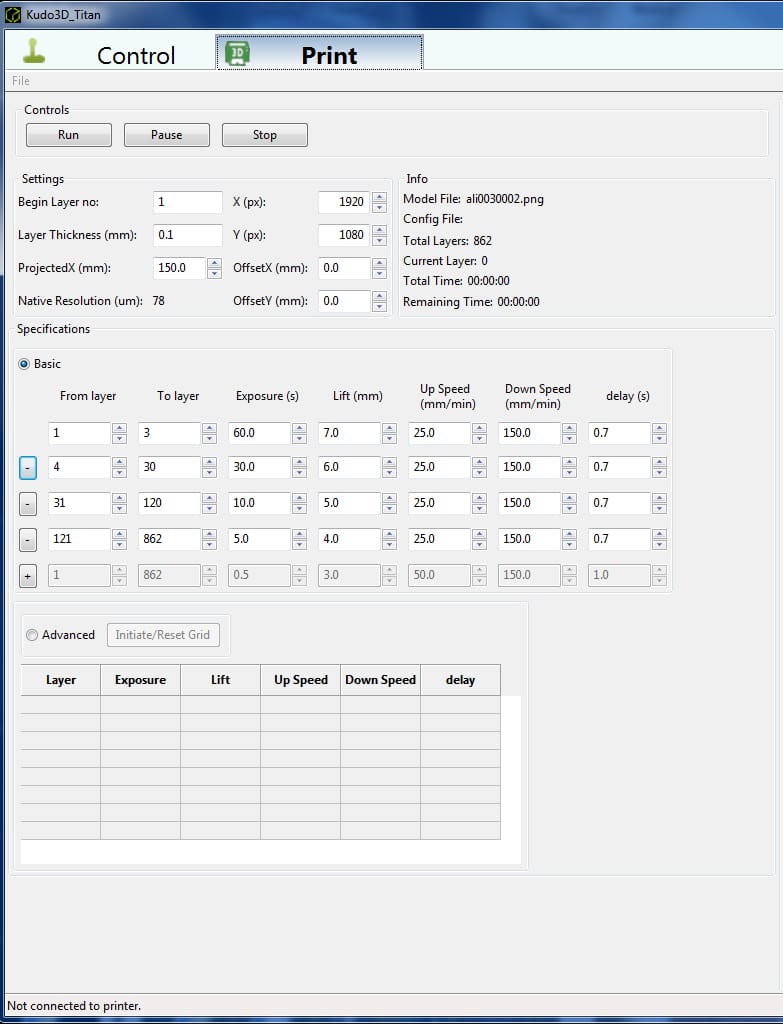Viewport: 783px width, 1024px height.
Task: Open the File menu
Action: (x=21, y=81)
